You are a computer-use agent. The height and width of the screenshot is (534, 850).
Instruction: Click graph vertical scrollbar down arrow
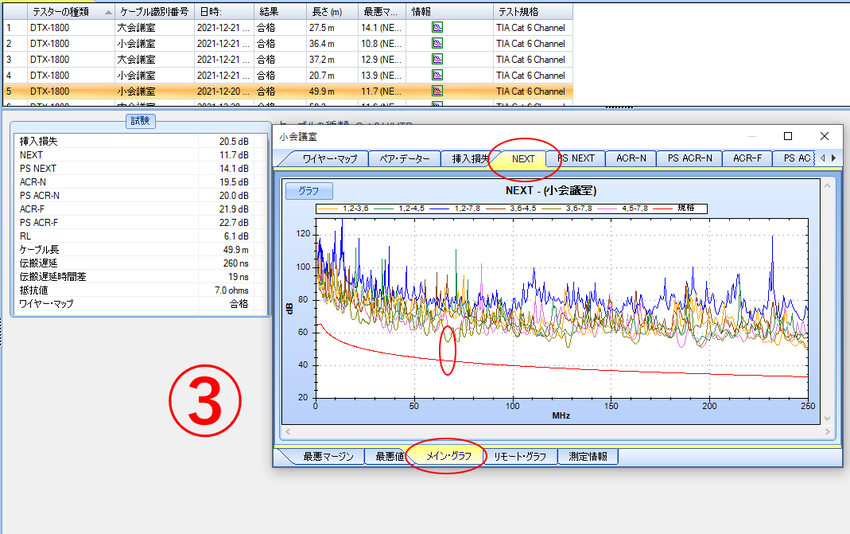coord(827,419)
